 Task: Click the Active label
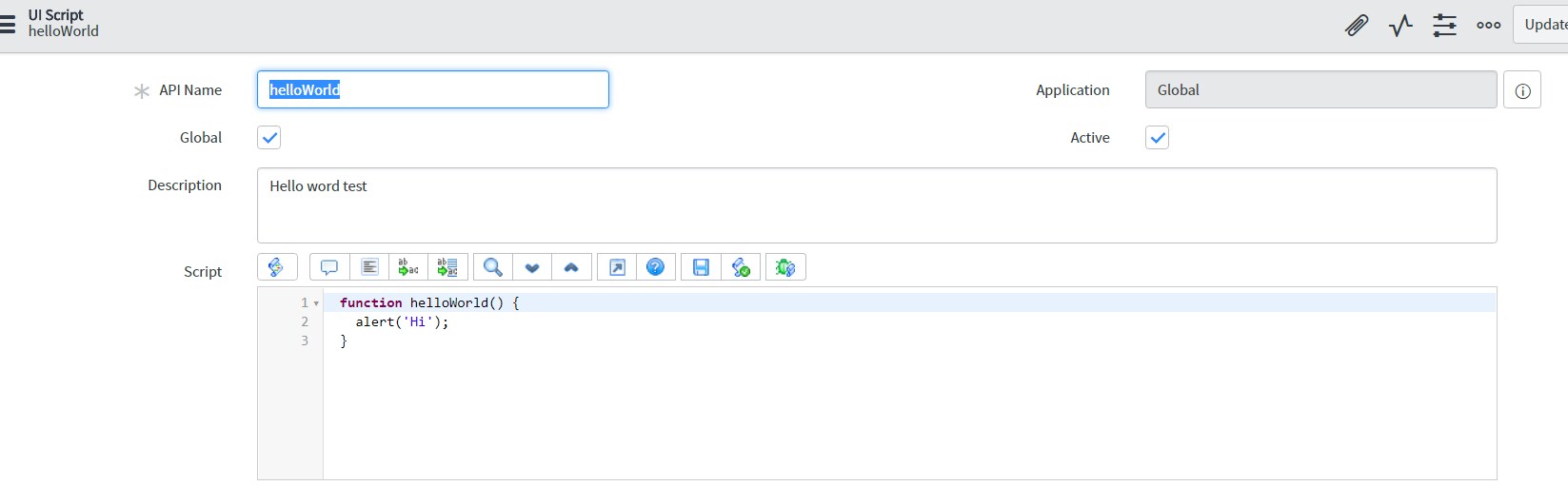click(1090, 138)
